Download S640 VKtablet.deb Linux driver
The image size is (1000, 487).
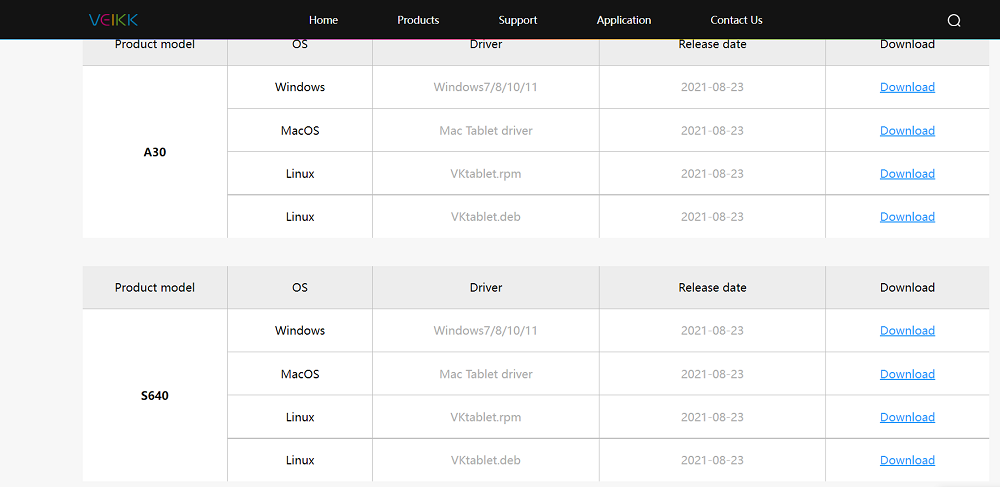(907, 460)
